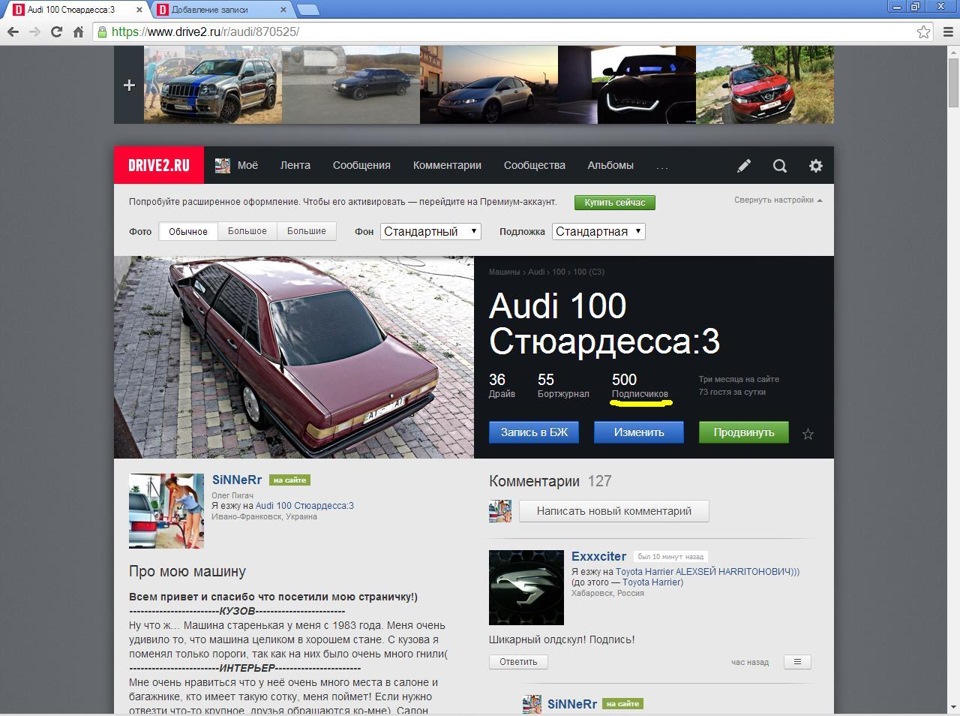
Task: Click the Продвинуть button
Action: [x=743, y=432]
